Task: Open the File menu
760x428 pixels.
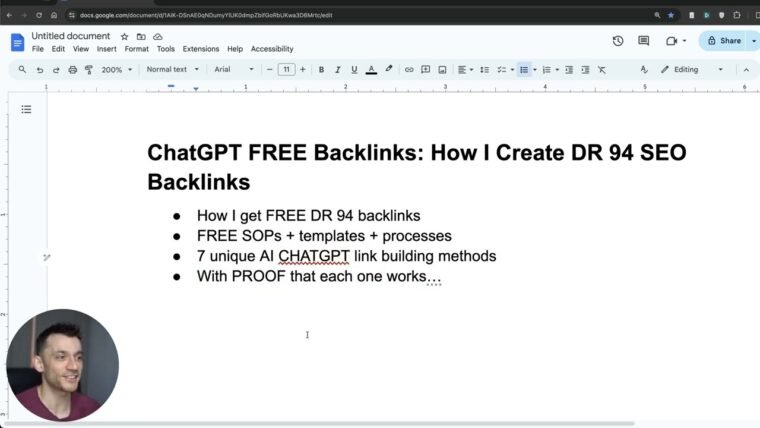Action: [x=37, y=49]
